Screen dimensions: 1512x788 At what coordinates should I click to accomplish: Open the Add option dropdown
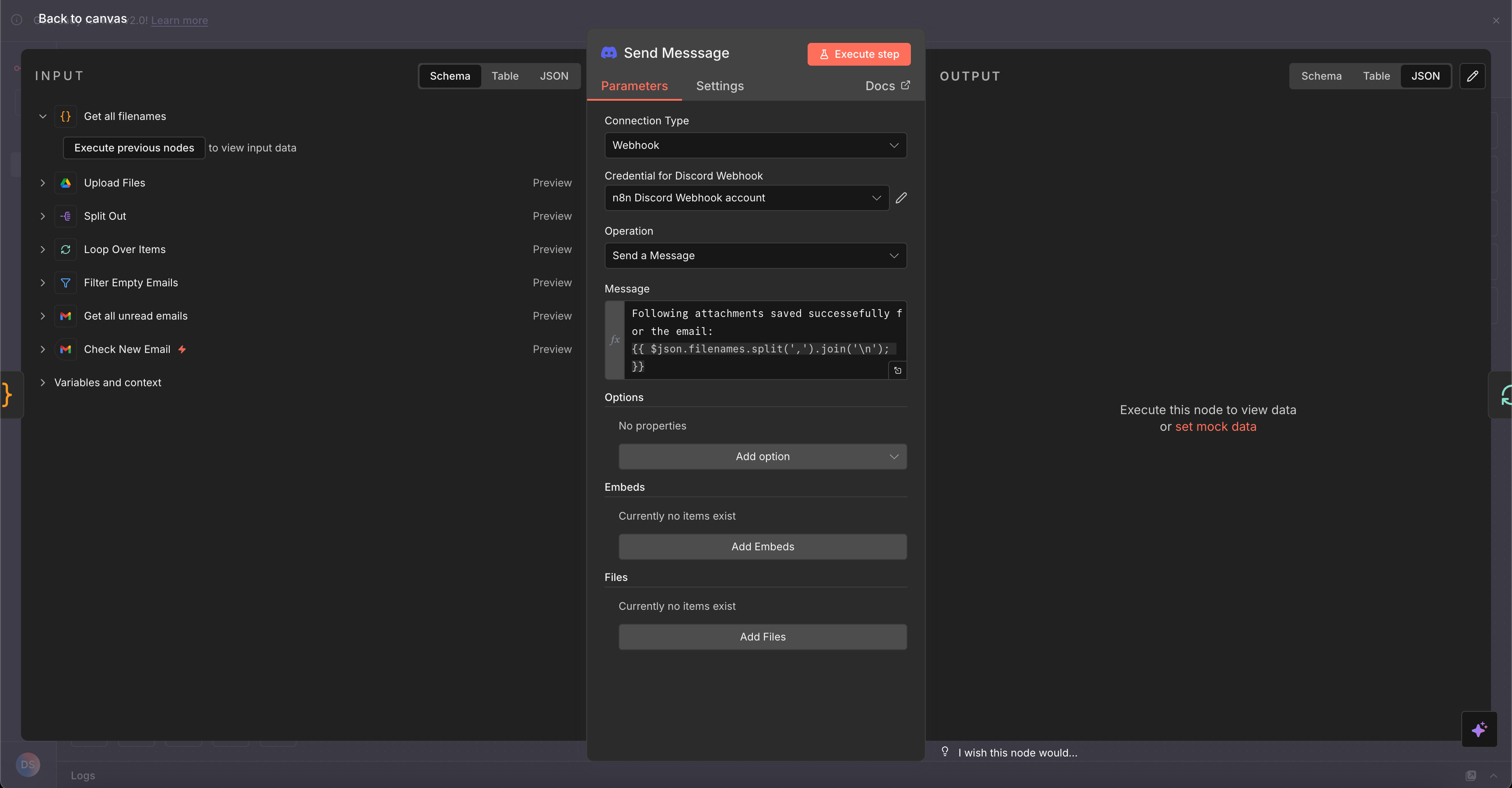pyautogui.click(x=763, y=456)
